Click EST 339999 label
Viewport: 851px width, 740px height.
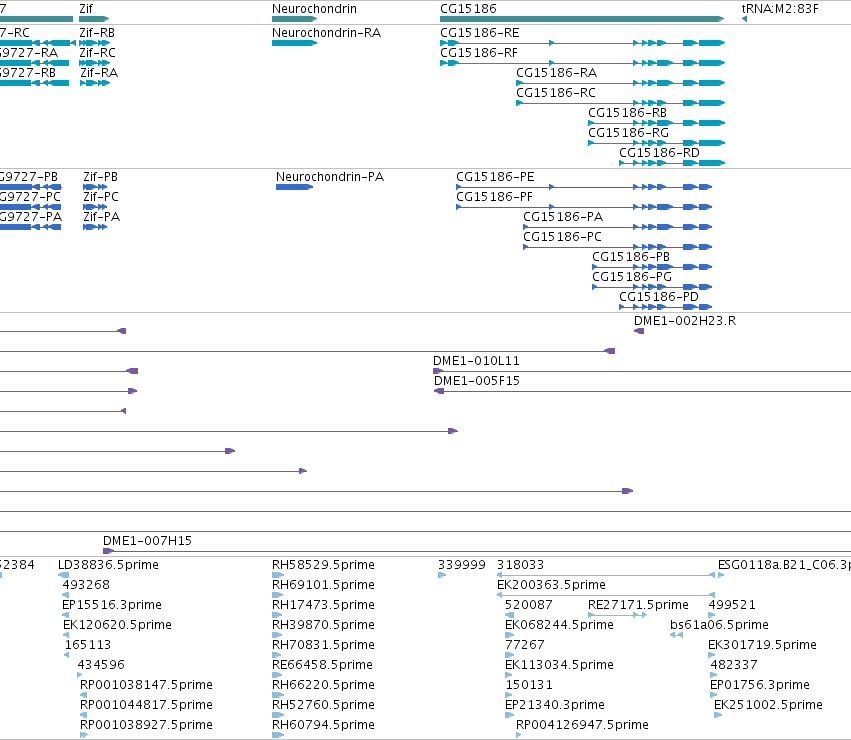coord(462,565)
